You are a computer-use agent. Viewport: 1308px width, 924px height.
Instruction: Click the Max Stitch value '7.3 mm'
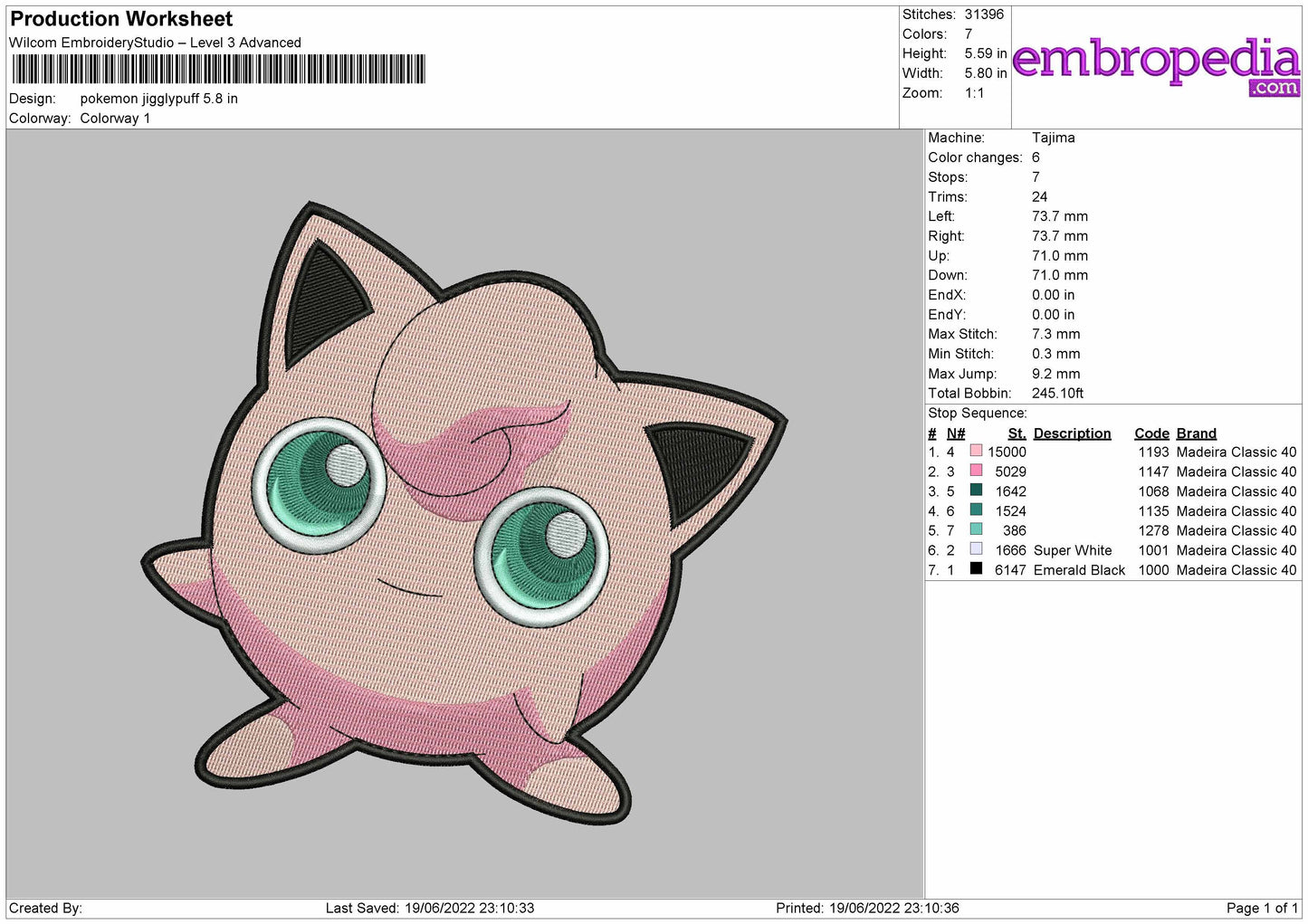click(x=1055, y=335)
